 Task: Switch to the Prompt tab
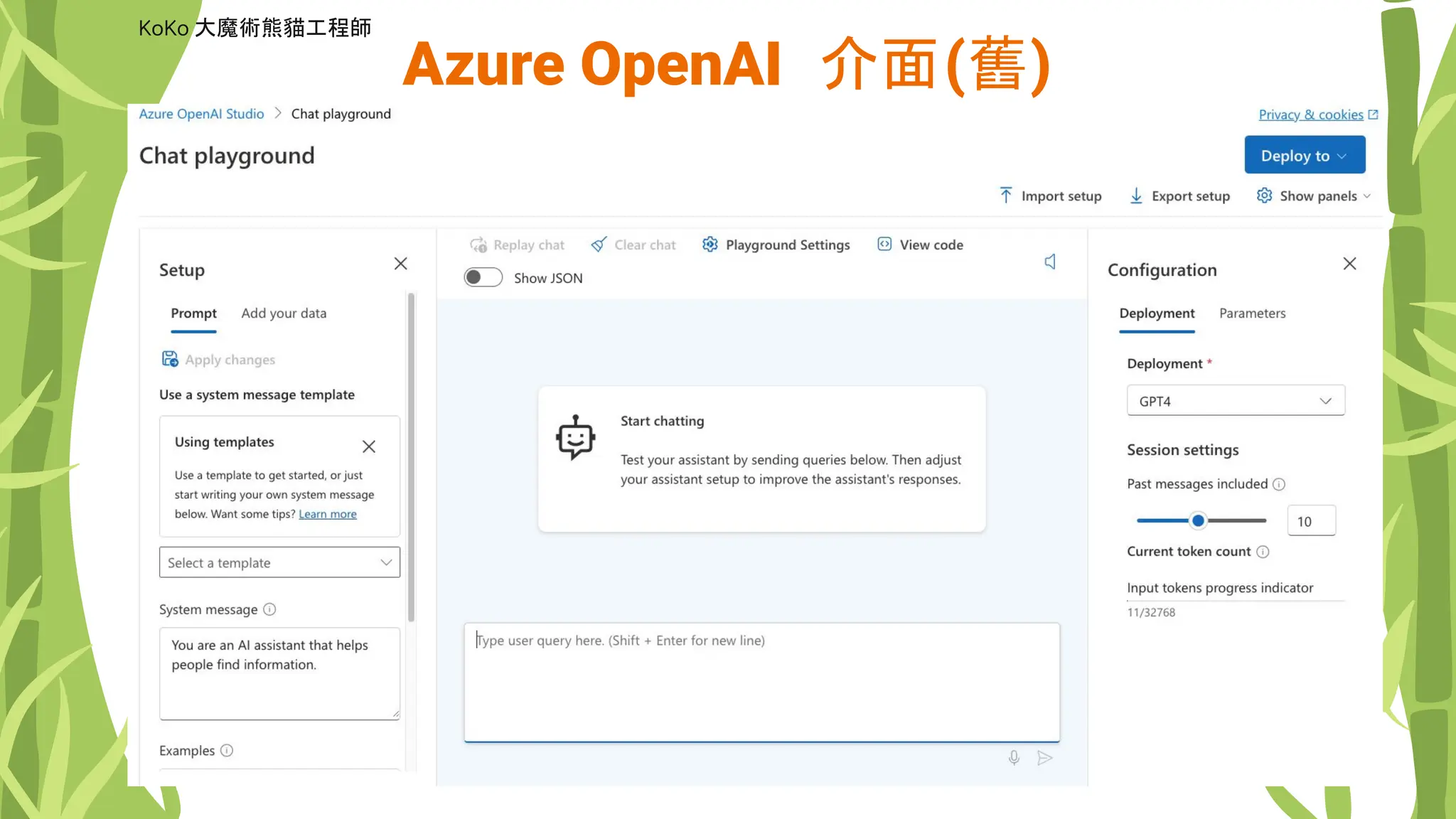click(x=193, y=314)
